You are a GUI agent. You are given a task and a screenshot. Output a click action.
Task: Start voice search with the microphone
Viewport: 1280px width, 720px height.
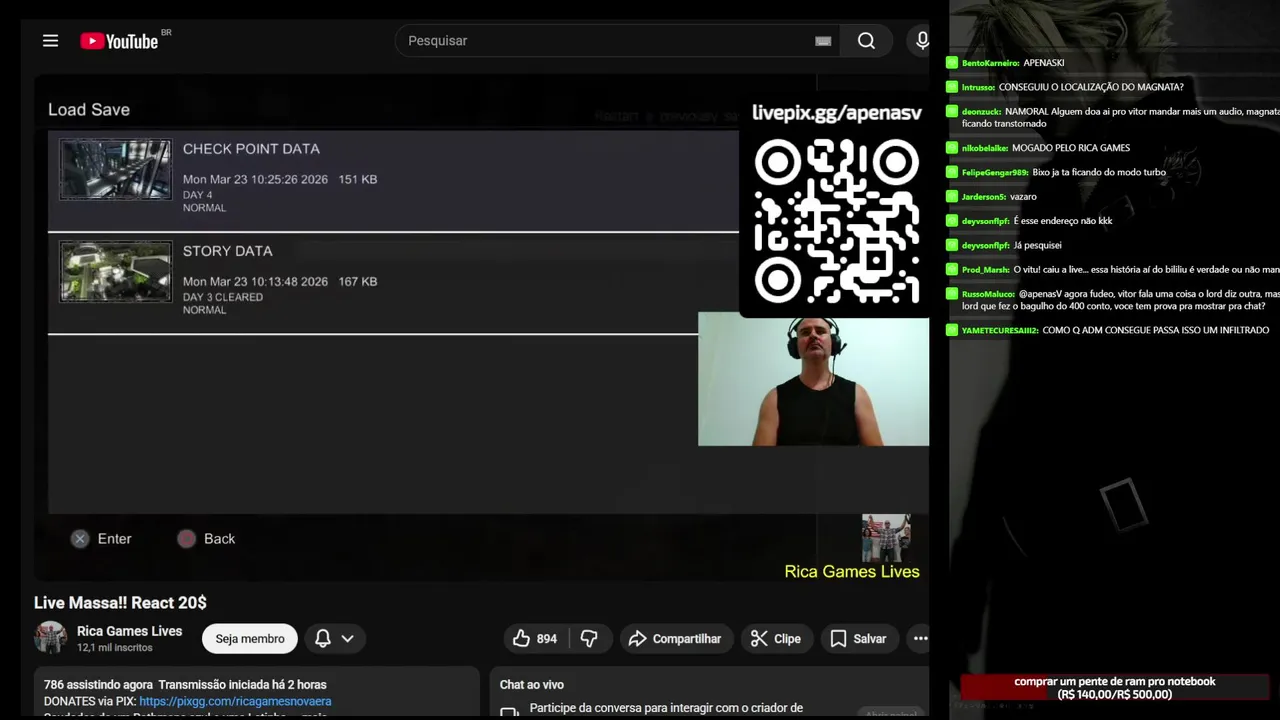(922, 41)
